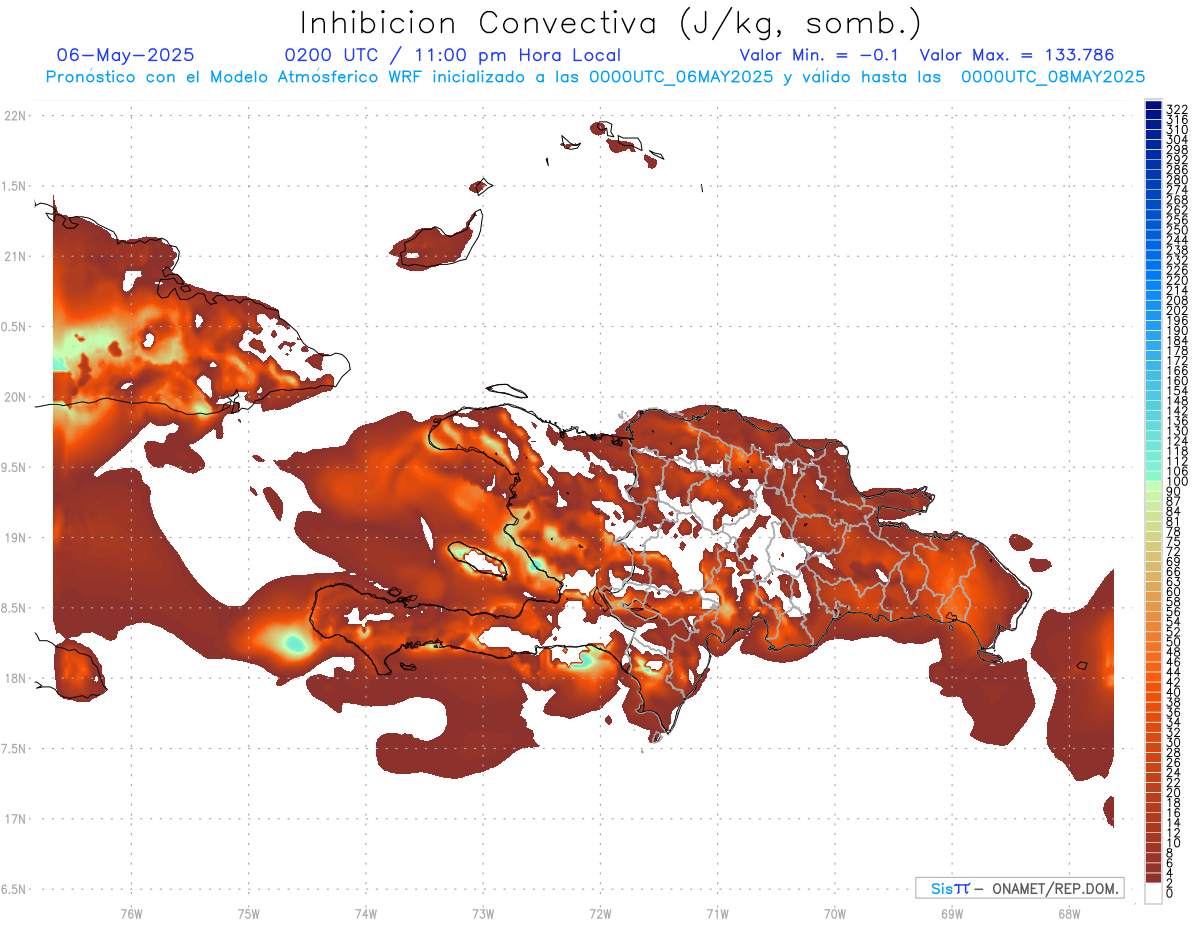Click the '20N' latitude label
This screenshot has height=927, width=1200.
pos(15,397)
